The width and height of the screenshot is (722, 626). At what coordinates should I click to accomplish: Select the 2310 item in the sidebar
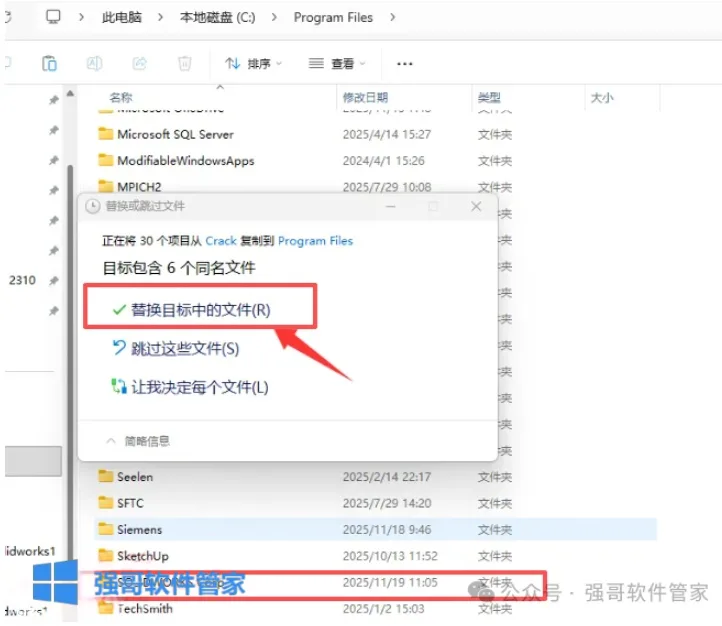click(x=22, y=280)
